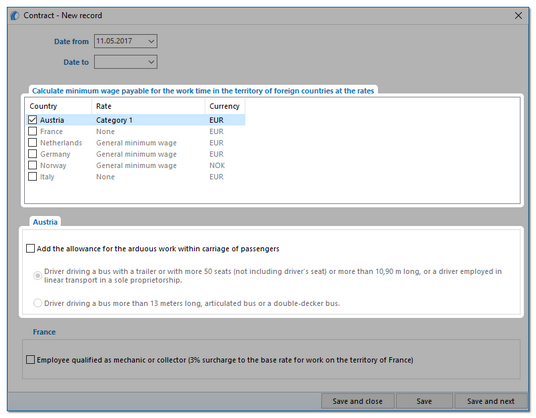Uncheck the Austria country checkbox
This screenshot has width=536, height=418.
tap(32, 120)
